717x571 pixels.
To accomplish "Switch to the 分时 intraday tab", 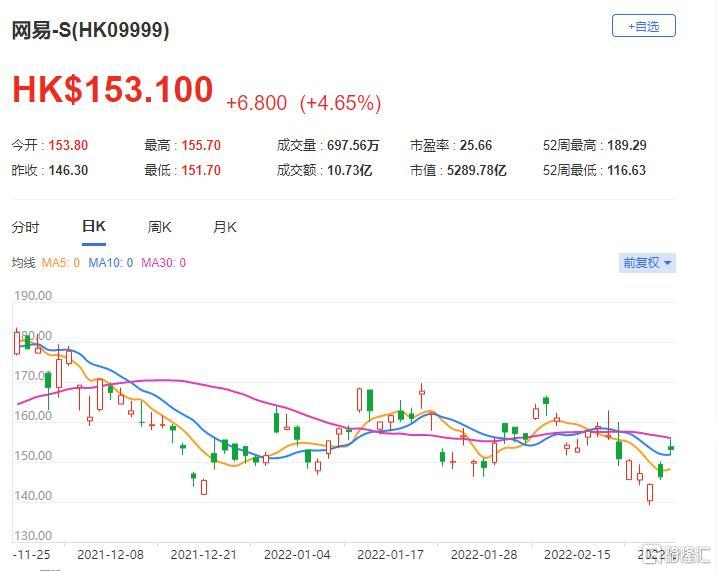I will [26, 227].
